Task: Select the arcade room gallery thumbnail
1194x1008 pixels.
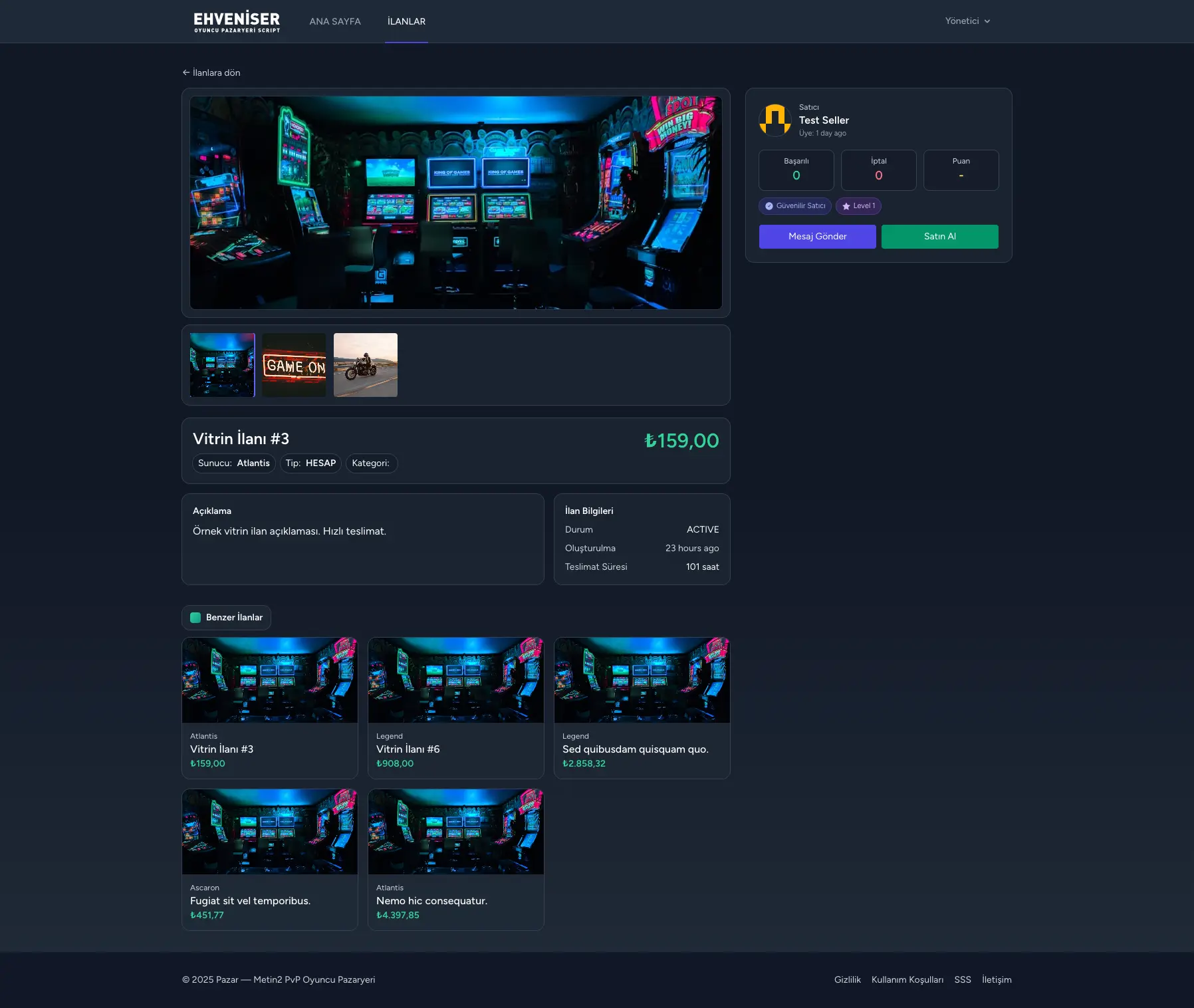Action: (x=222, y=365)
